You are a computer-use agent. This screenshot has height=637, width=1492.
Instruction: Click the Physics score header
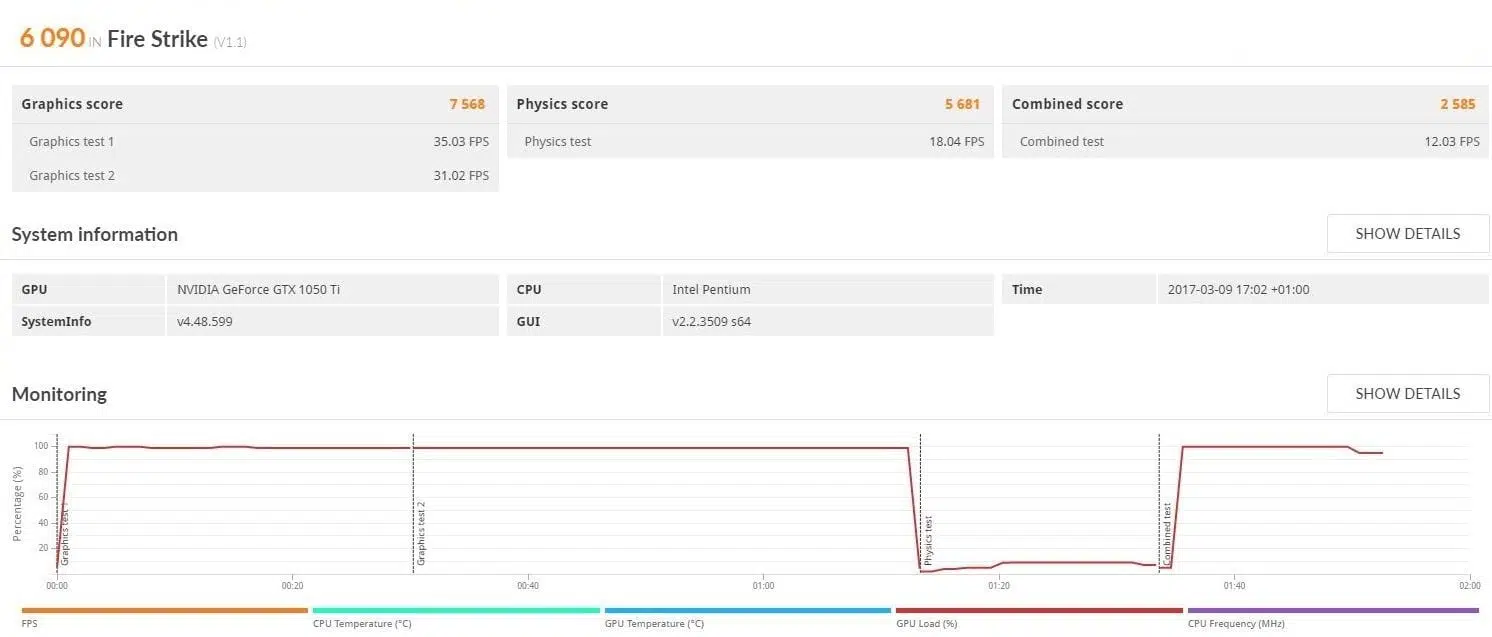[x=562, y=104]
